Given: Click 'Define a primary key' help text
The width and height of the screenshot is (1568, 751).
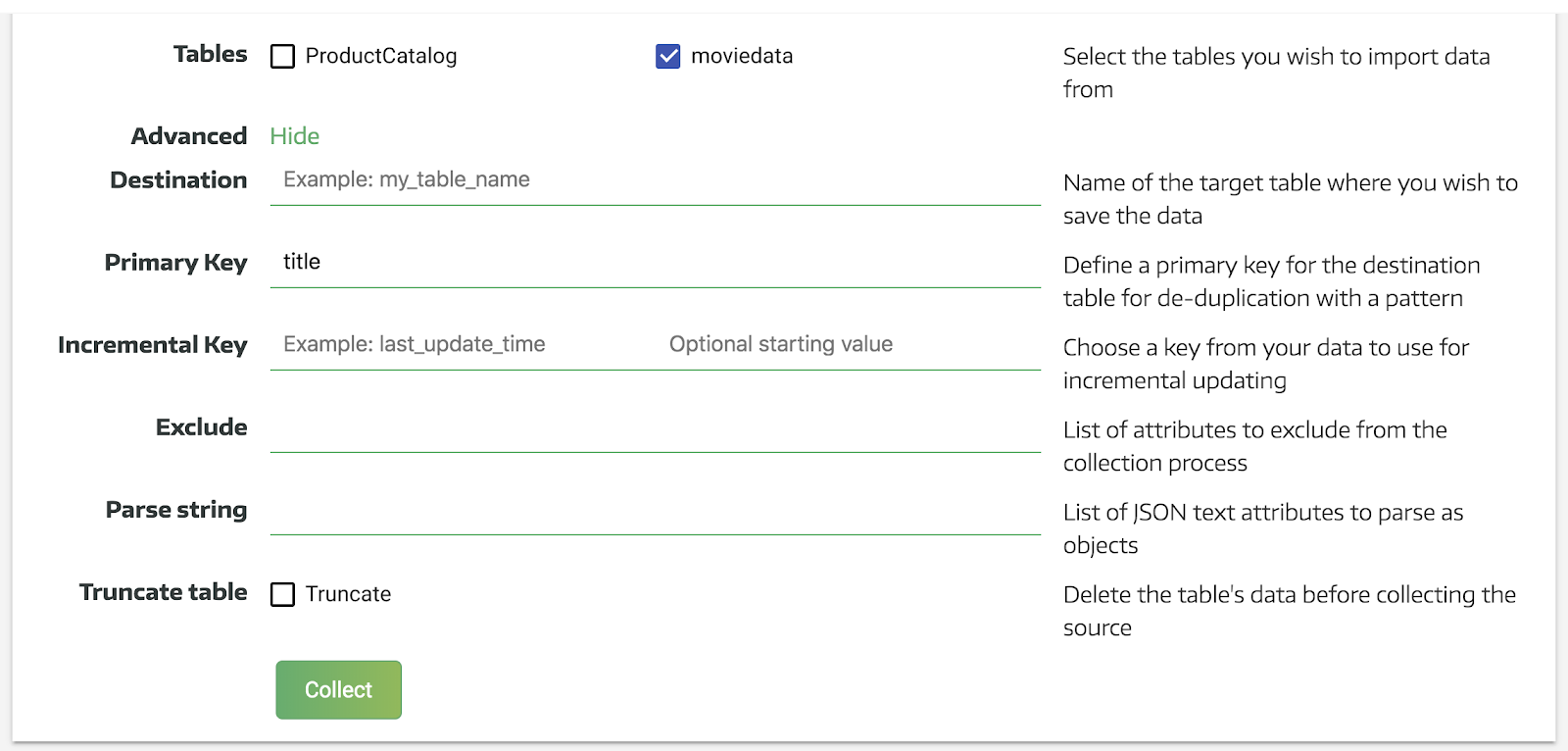Looking at the screenshot, I should click(1272, 281).
